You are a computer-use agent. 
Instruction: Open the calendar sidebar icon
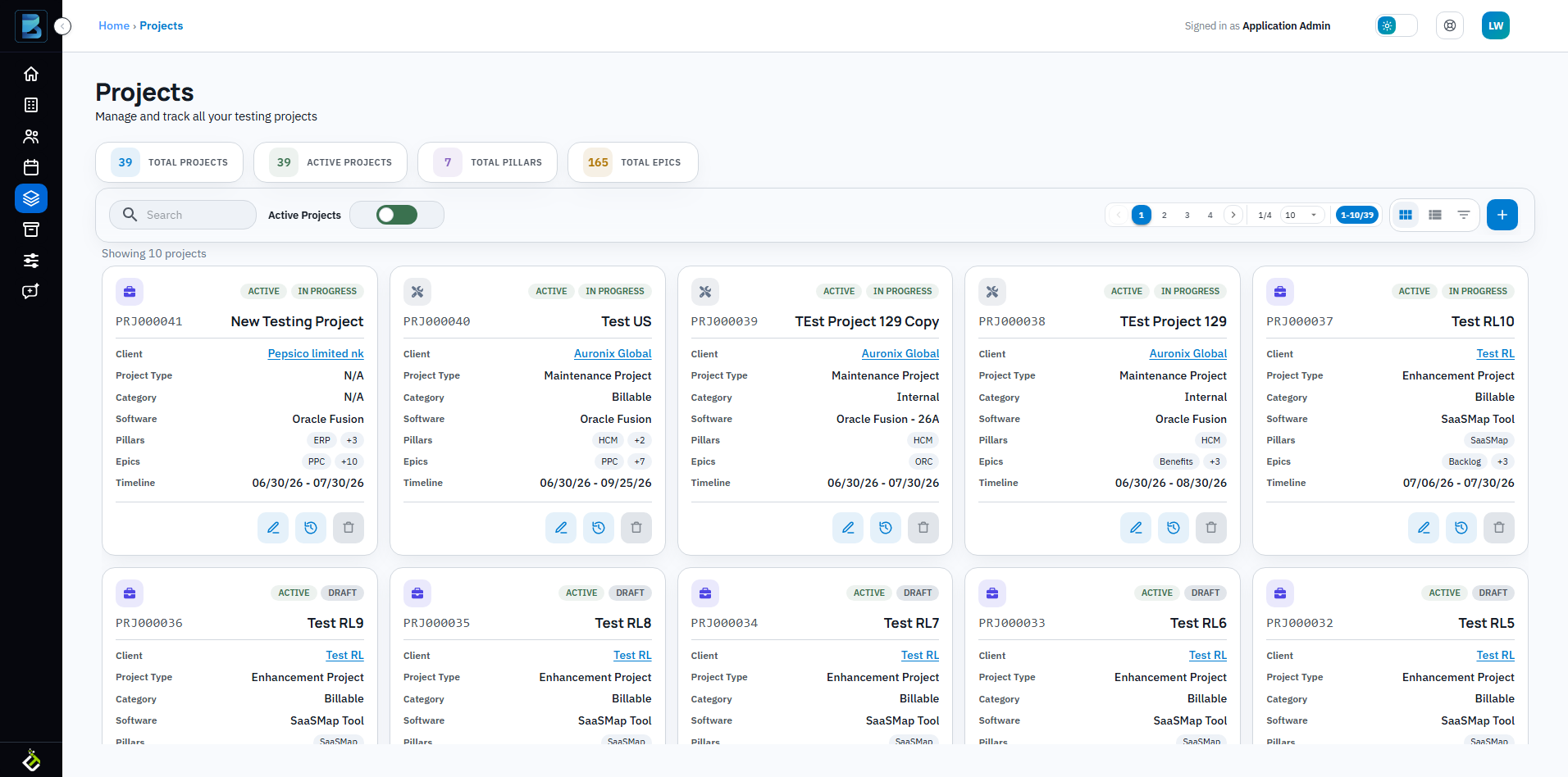pos(31,167)
